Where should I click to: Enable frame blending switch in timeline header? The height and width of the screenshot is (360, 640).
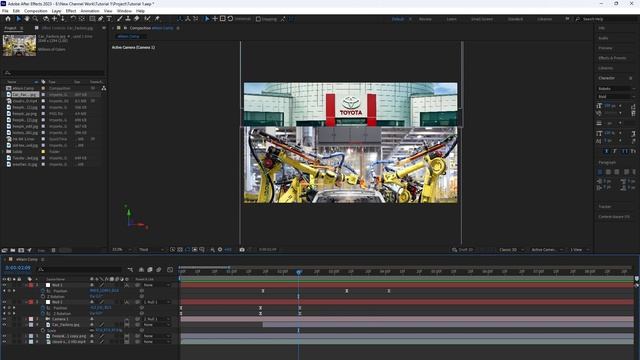[150, 269]
